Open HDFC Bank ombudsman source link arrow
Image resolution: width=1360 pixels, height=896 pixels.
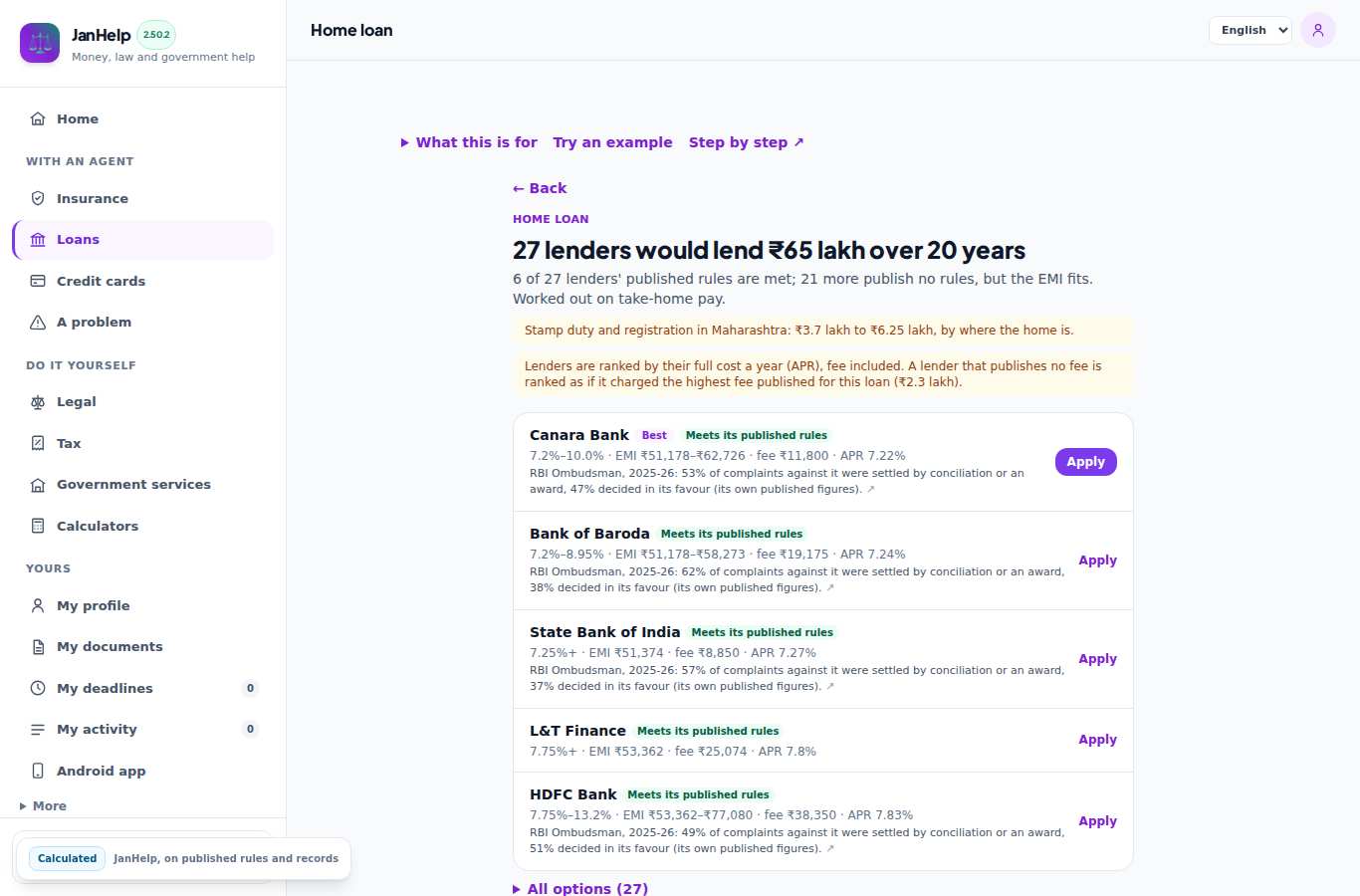[830, 849]
